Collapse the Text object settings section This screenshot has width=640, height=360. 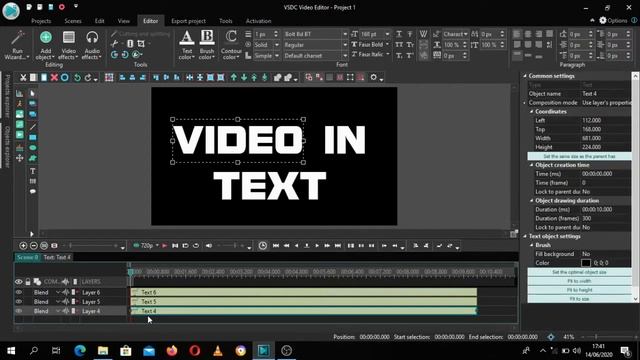click(525, 236)
